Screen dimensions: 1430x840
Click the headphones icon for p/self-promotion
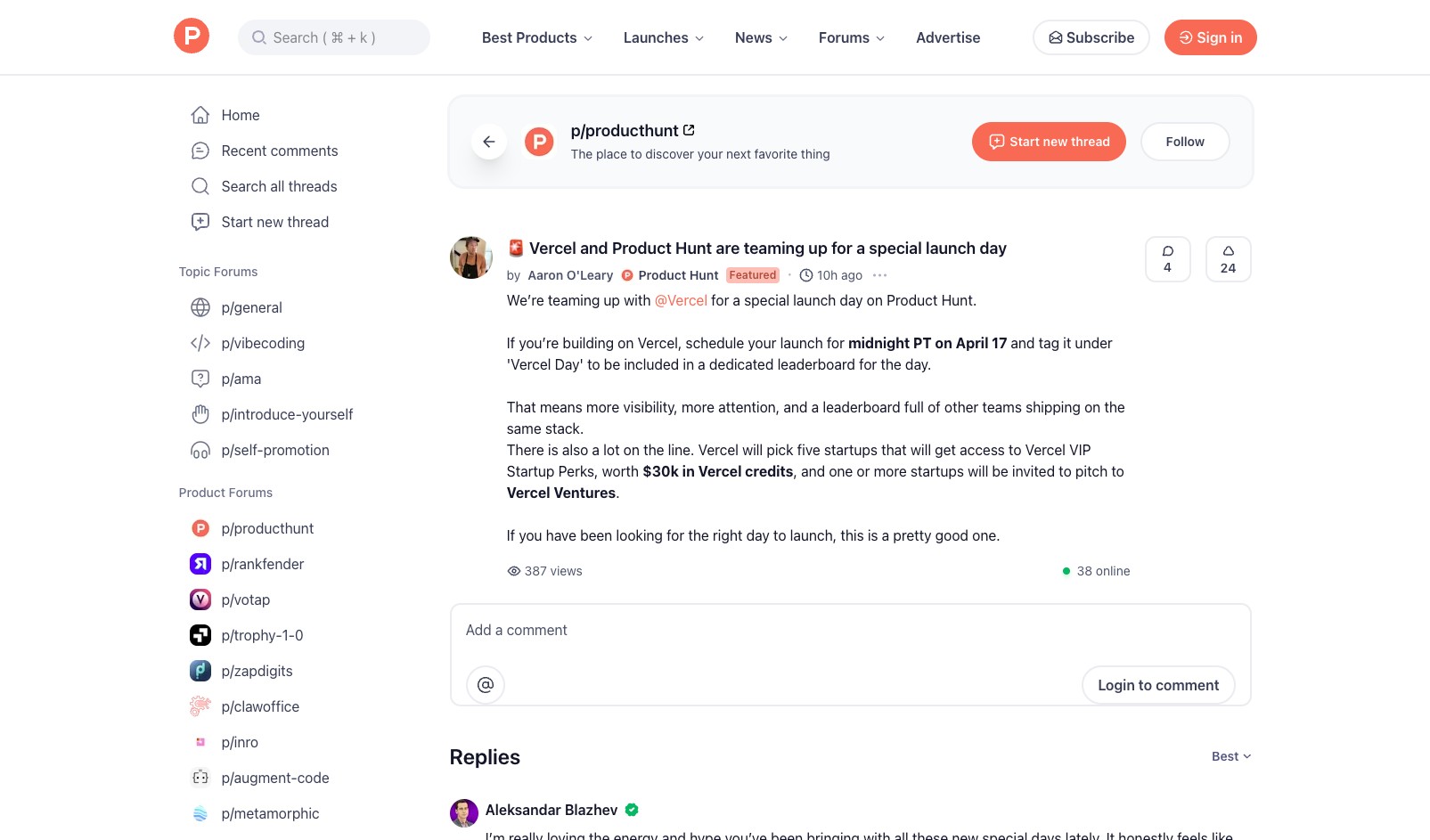click(200, 450)
